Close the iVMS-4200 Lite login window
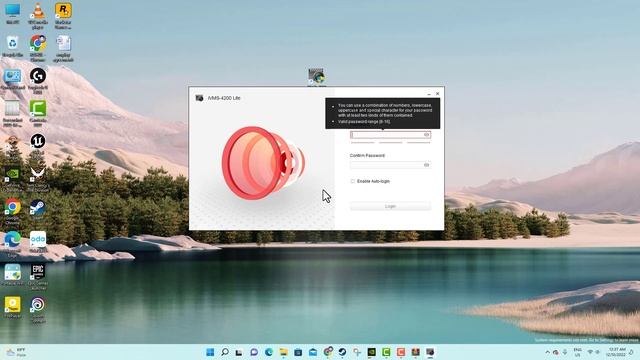 tap(438, 93)
